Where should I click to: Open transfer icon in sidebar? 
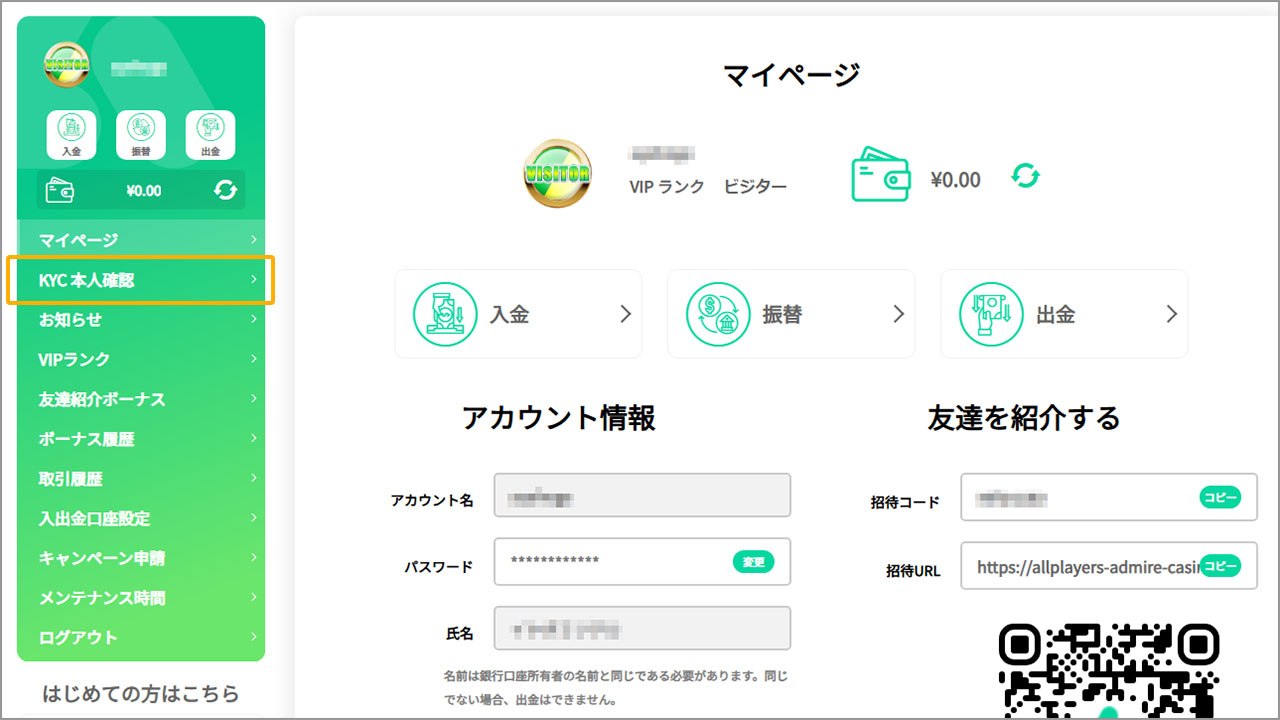[141, 134]
